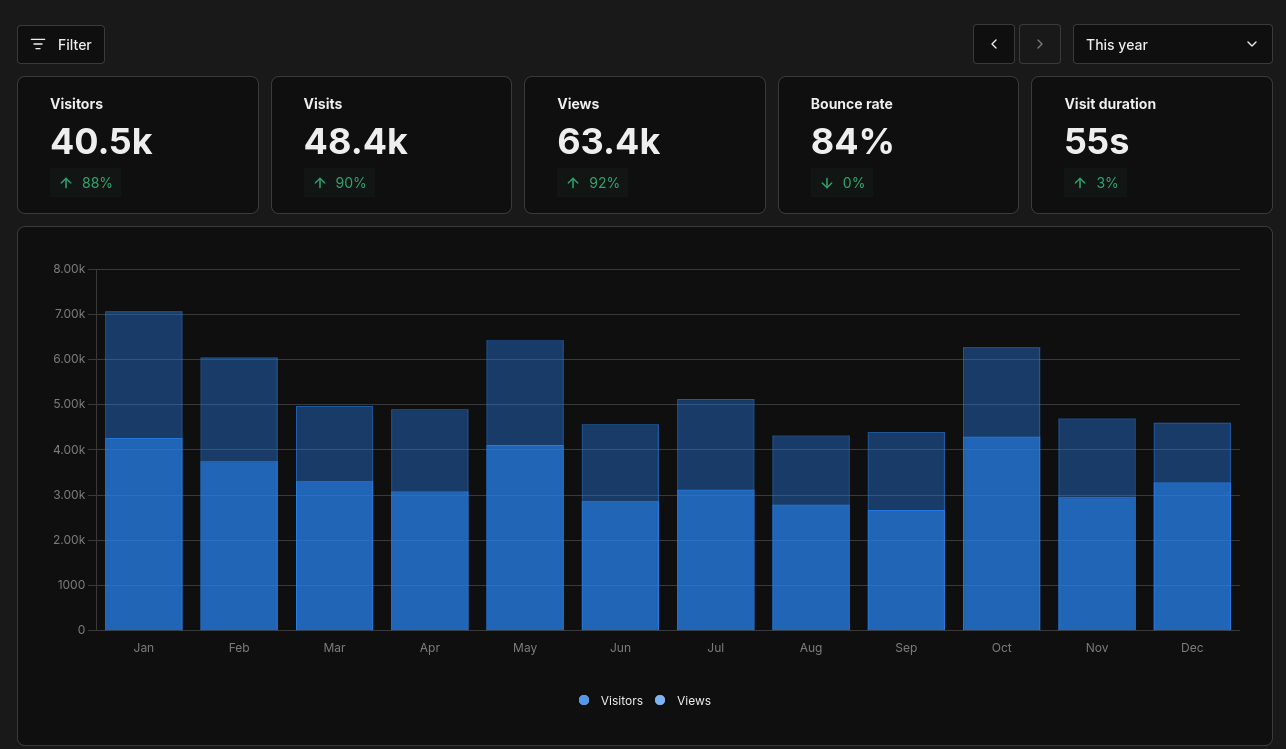Open the This year date range dropdown

tap(1171, 44)
